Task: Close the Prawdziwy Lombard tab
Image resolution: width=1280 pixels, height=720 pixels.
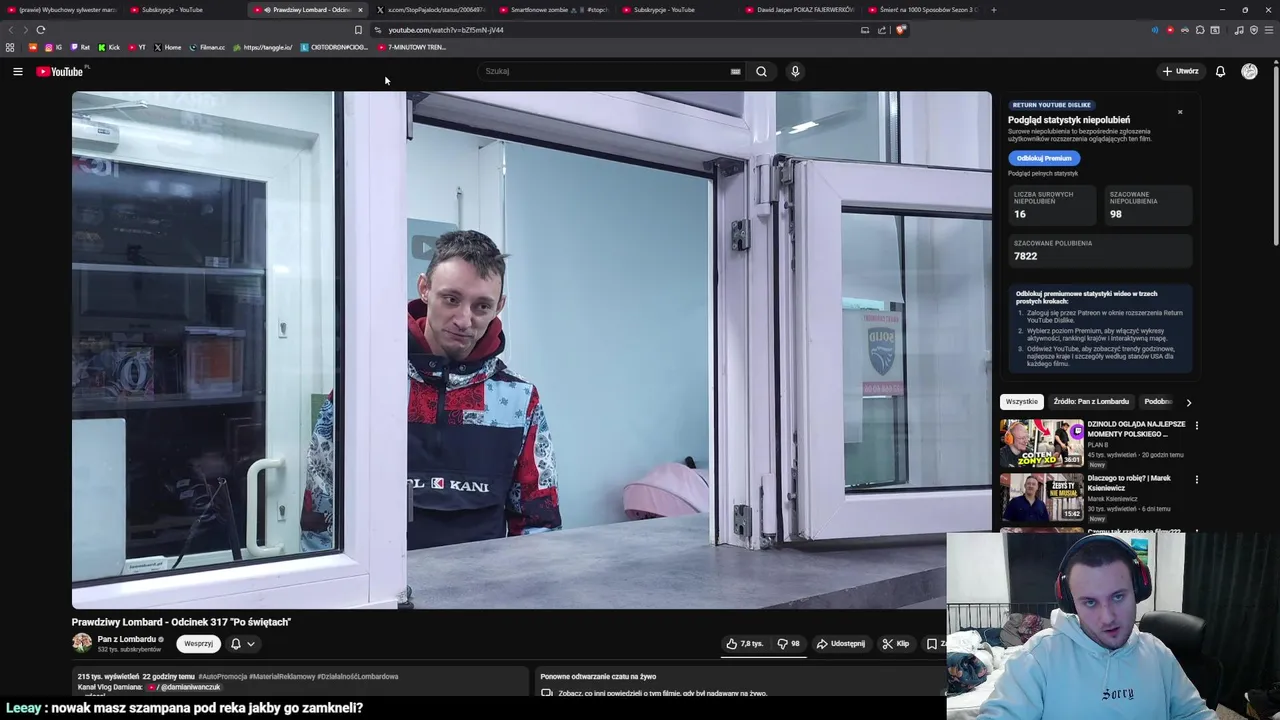Action: click(x=360, y=10)
